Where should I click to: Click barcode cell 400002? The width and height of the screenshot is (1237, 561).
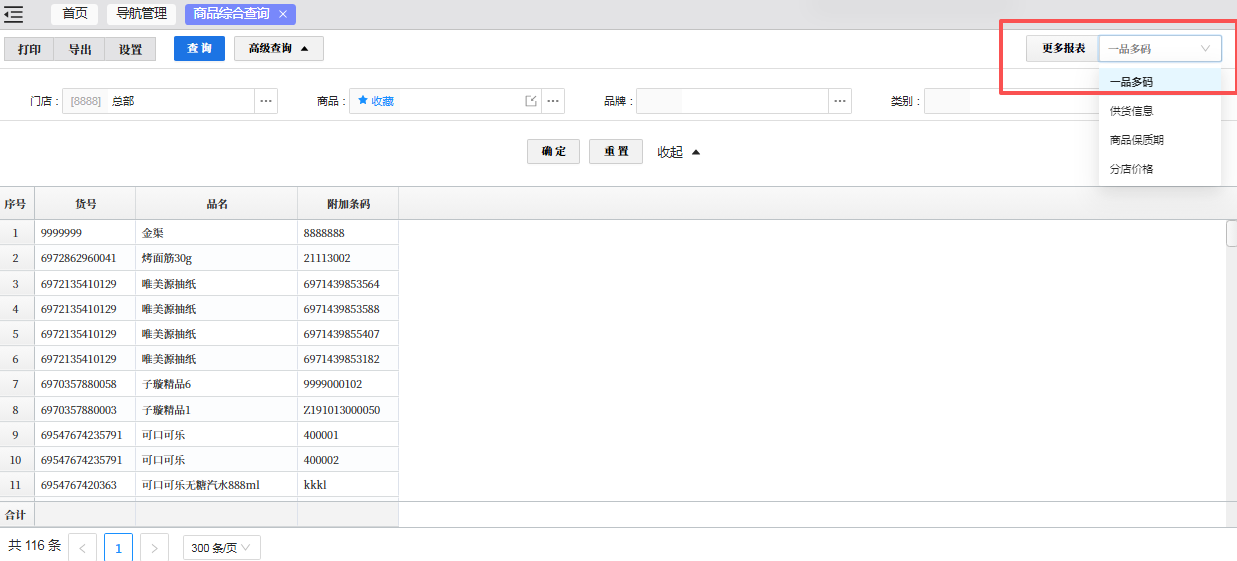[348, 460]
